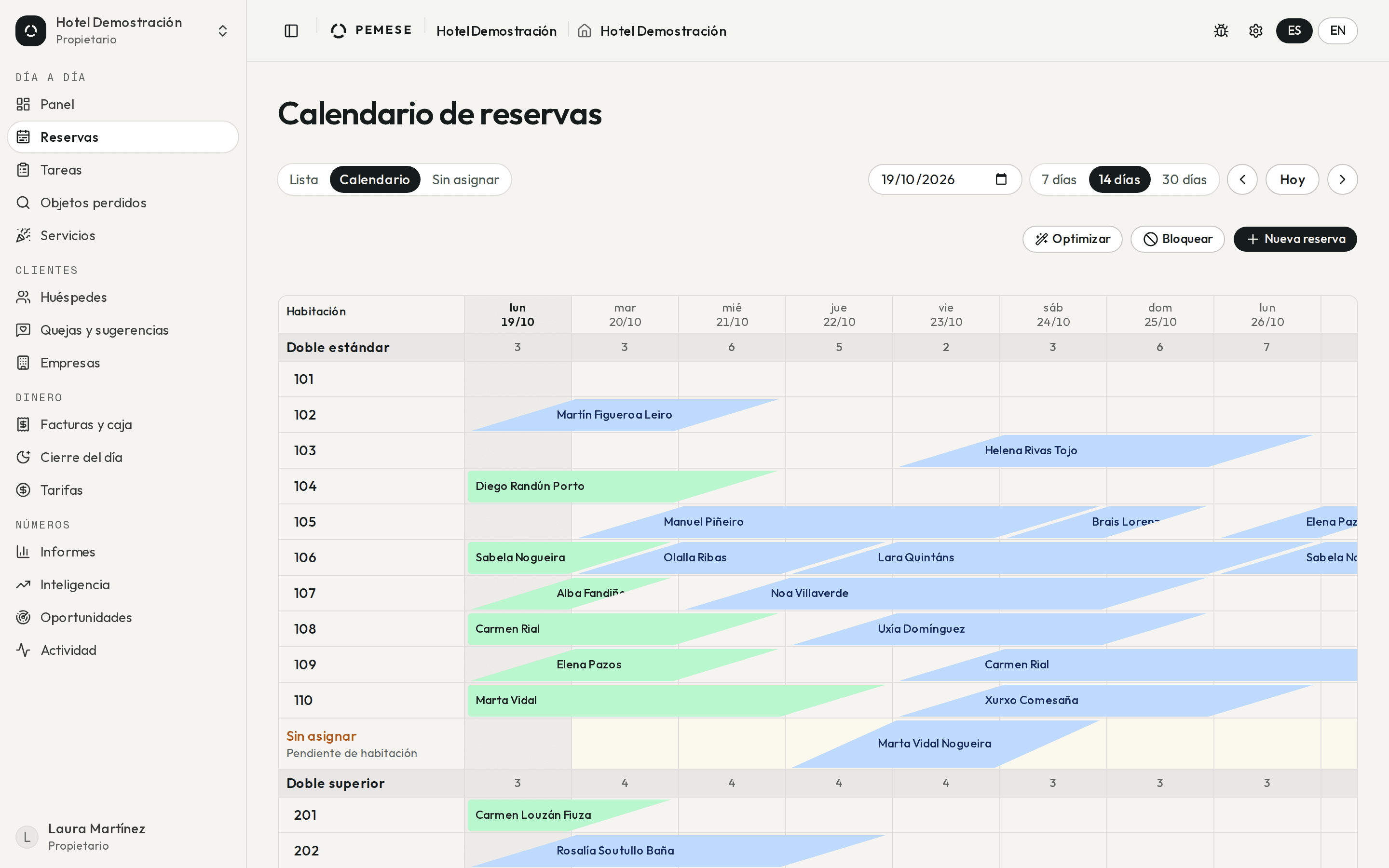This screenshot has width=1389, height=868.
Task: Open Inteligencia section
Action: point(123,584)
